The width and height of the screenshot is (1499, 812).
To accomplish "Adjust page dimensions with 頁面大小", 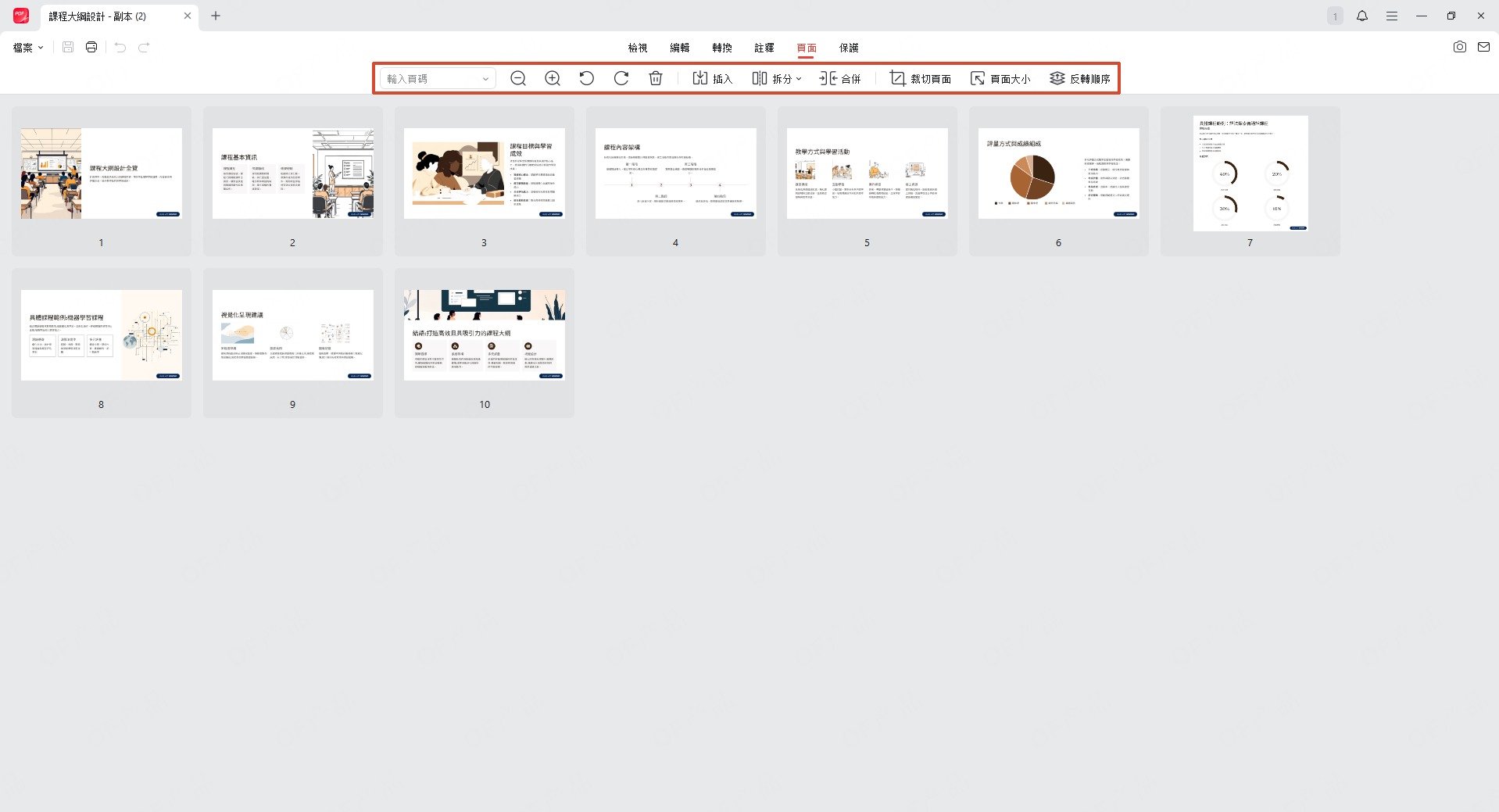I will click(x=1001, y=78).
